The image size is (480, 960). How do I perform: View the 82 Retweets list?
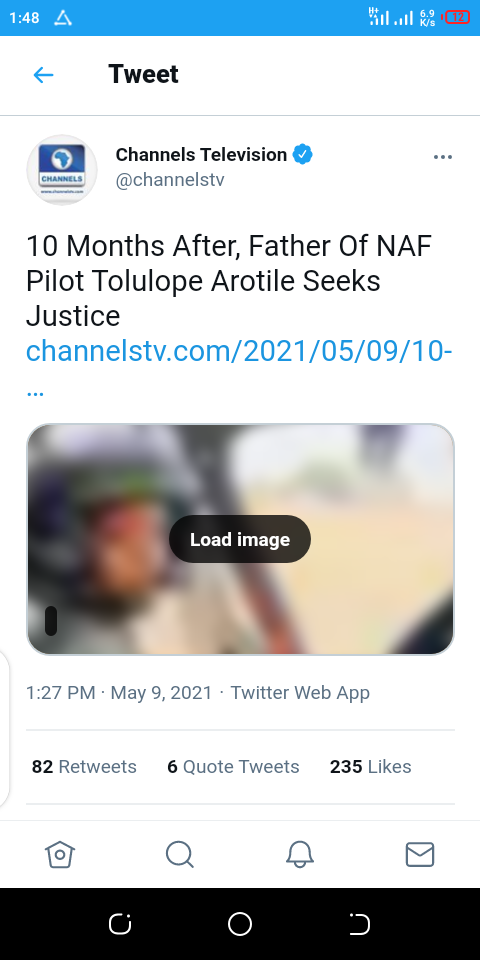(84, 767)
